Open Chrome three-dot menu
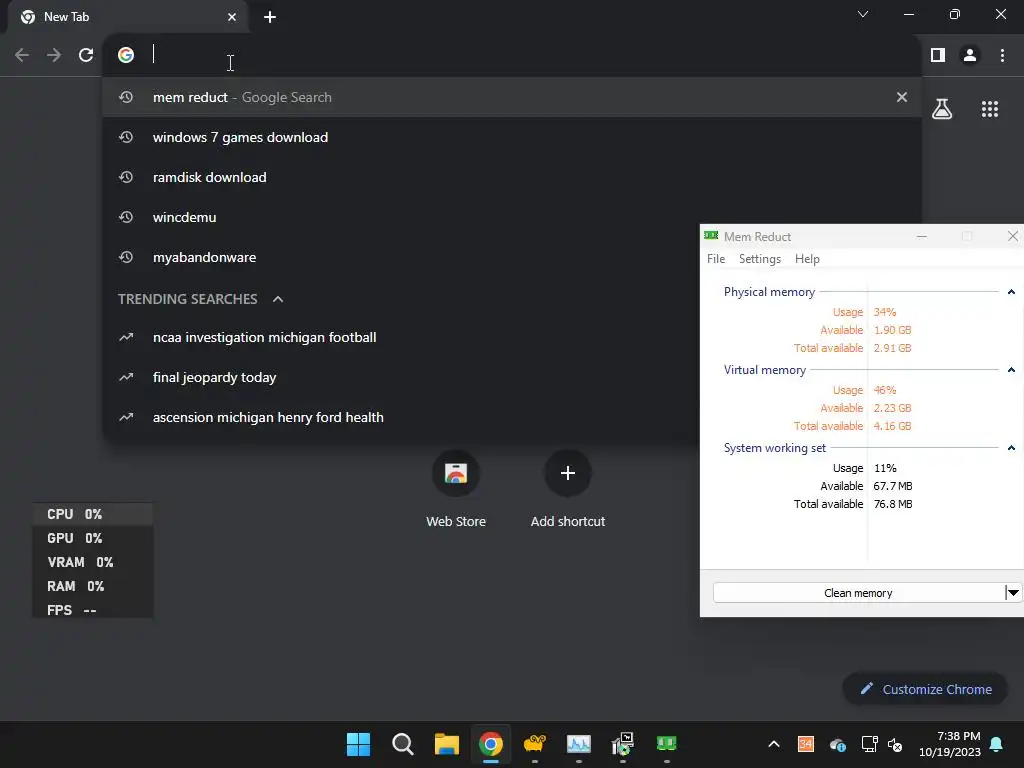 coord(1002,55)
